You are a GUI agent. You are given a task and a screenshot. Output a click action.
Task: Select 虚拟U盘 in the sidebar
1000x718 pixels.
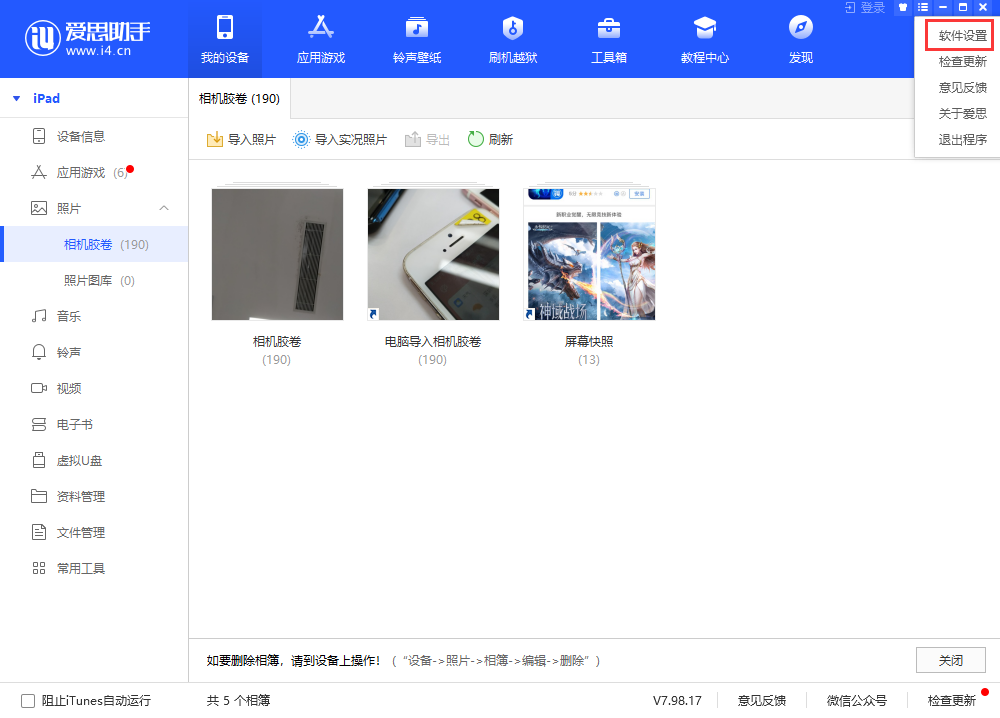[x=79, y=460]
